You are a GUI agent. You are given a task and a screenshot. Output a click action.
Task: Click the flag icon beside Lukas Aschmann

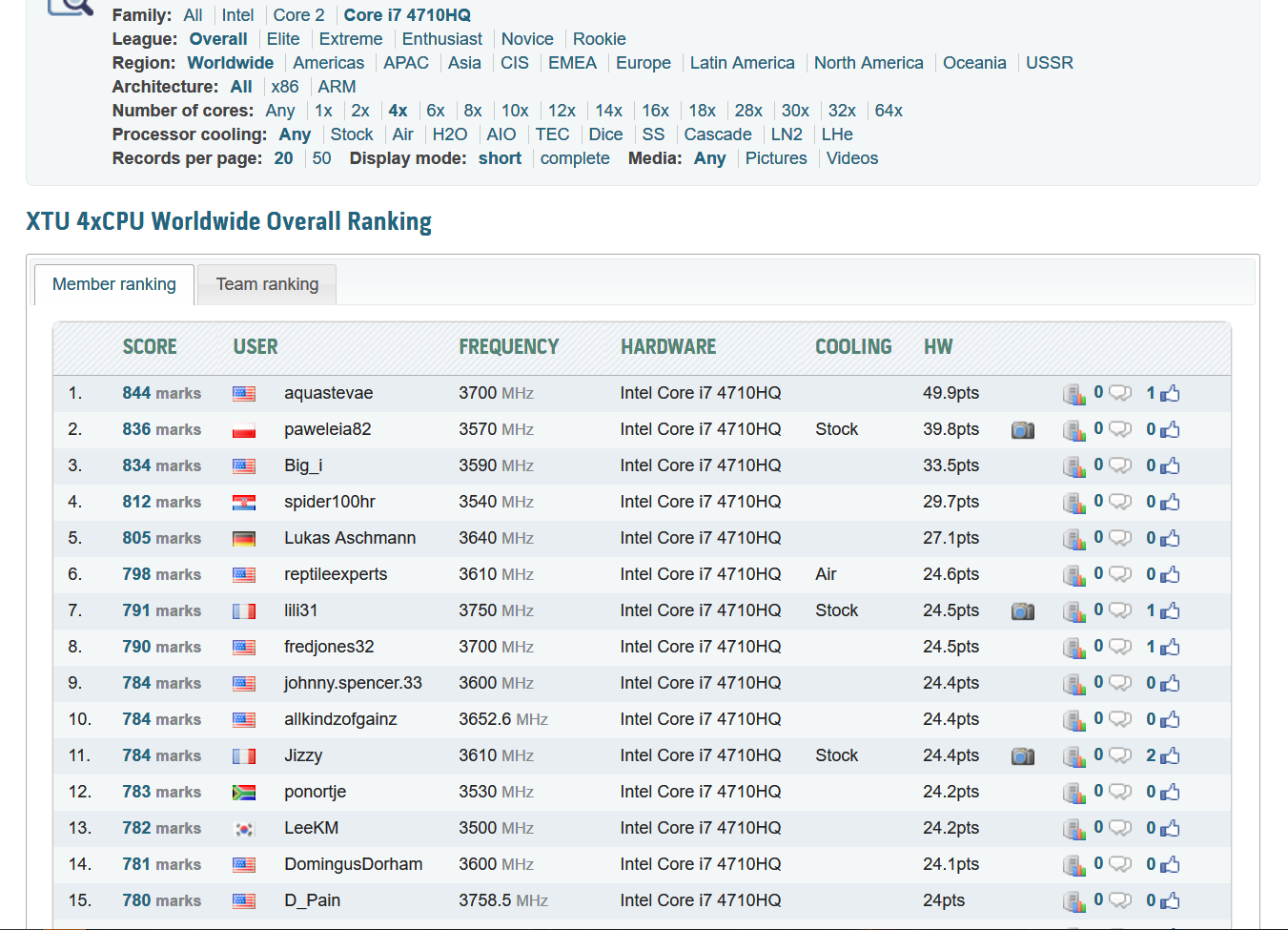(x=244, y=539)
